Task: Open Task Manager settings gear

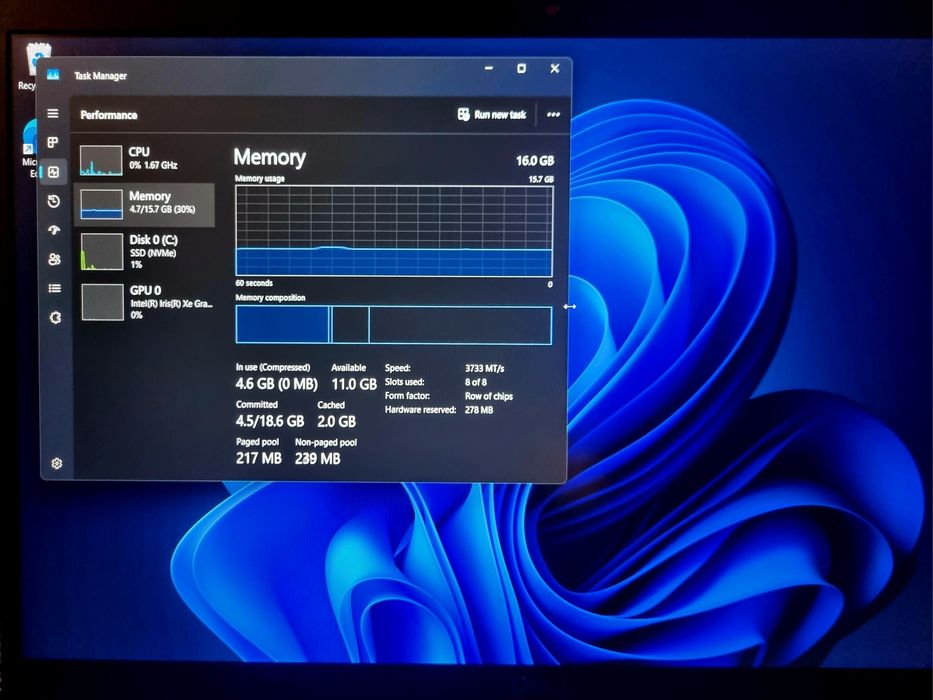Action: 57,463
